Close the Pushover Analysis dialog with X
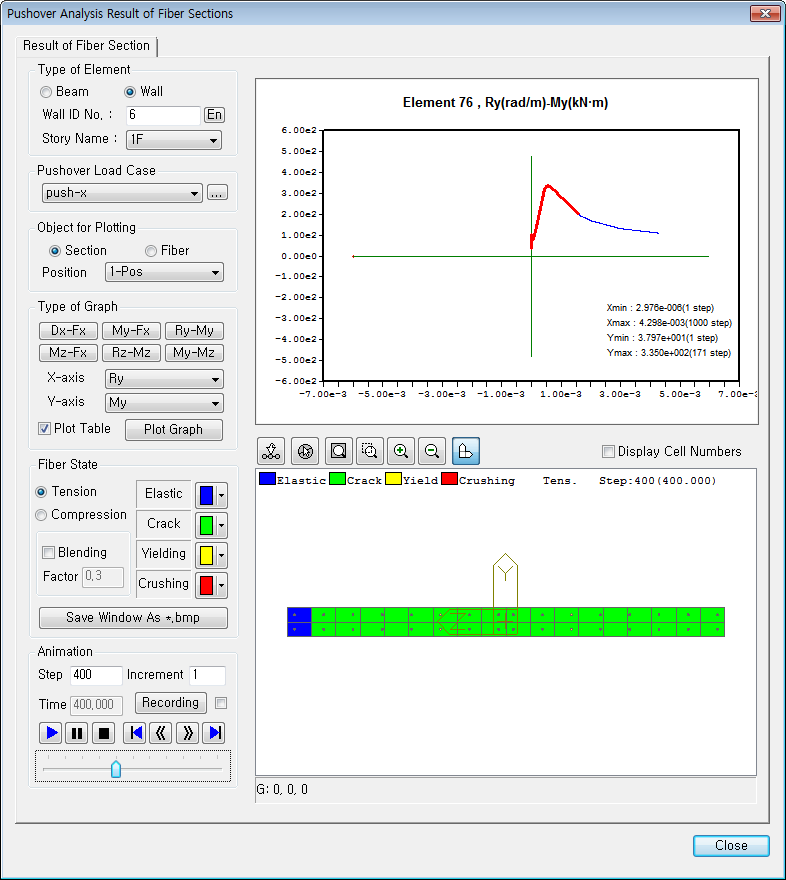The width and height of the screenshot is (786, 880). point(765,13)
